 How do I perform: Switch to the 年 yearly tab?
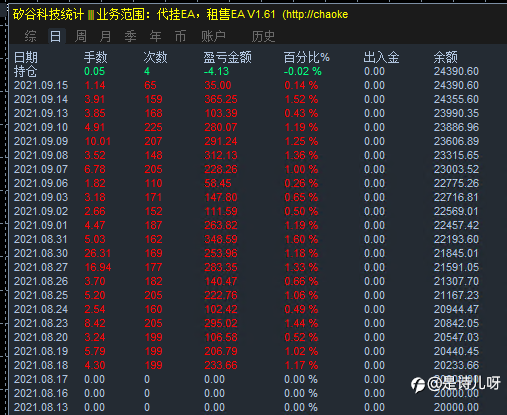pos(155,36)
